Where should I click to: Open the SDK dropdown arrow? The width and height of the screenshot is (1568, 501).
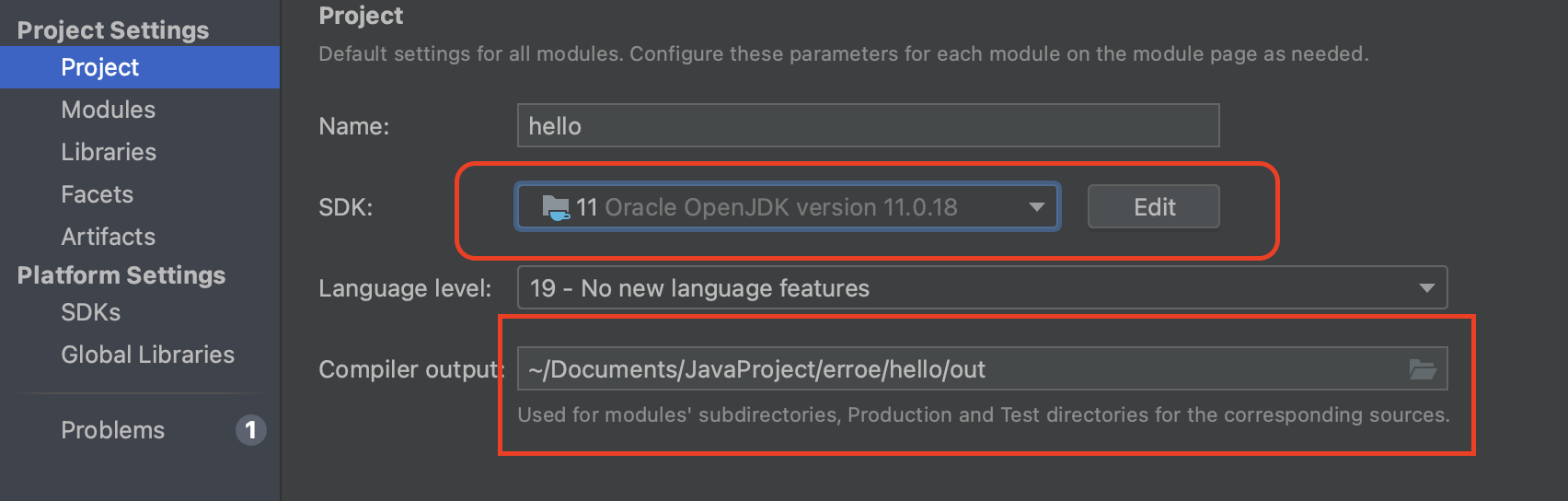coord(1037,207)
